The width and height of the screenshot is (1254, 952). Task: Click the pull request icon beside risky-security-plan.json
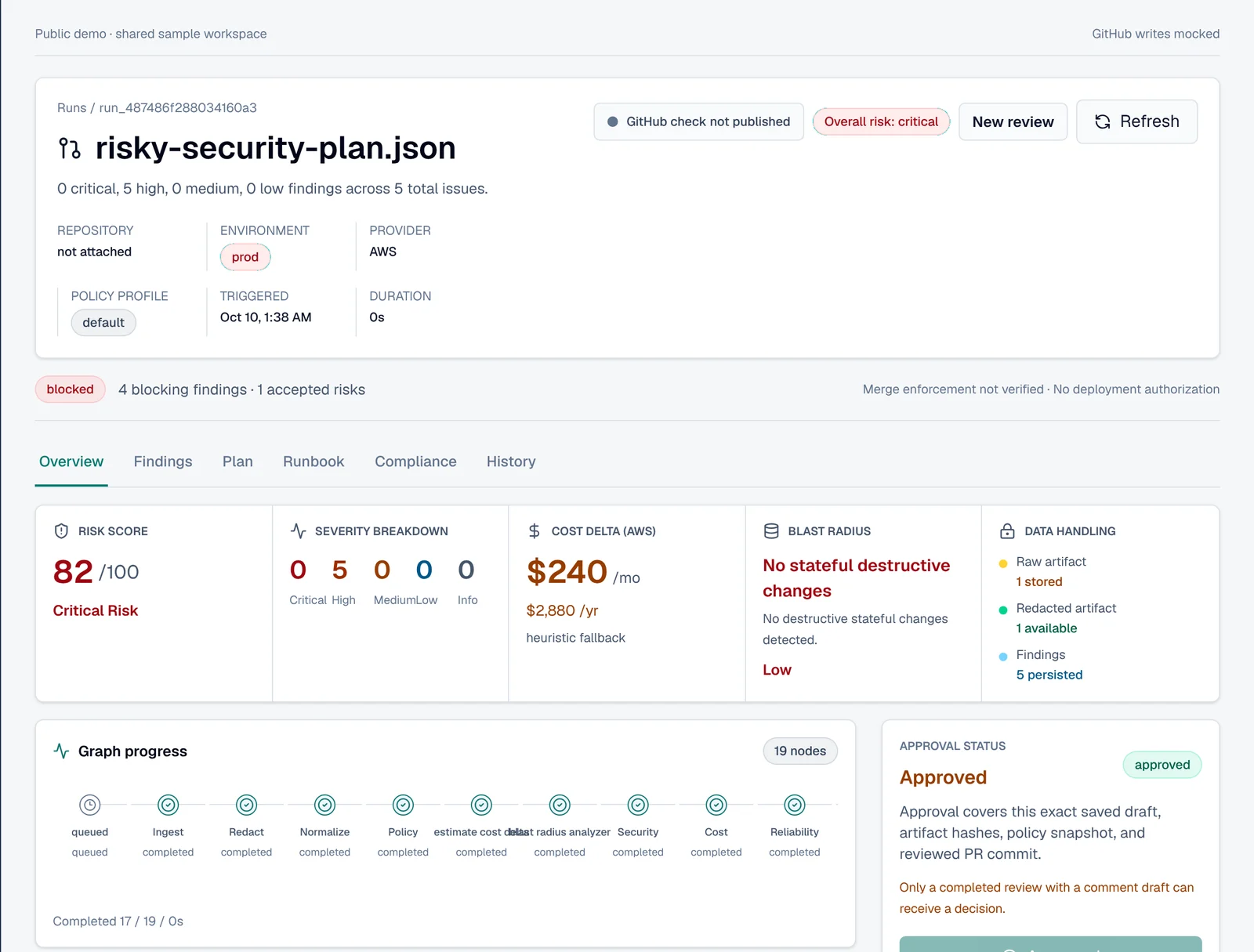pyautogui.click(x=70, y=148)
